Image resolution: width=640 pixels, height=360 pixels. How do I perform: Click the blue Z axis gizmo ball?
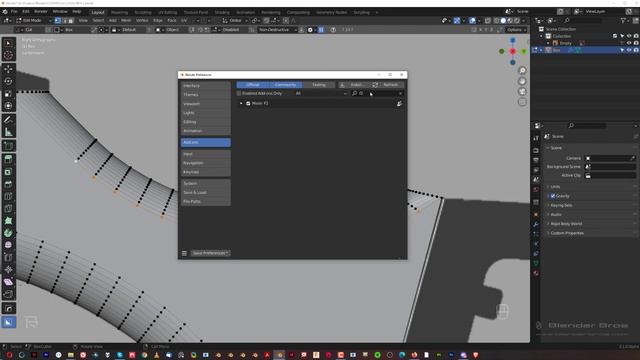point(513,40)
